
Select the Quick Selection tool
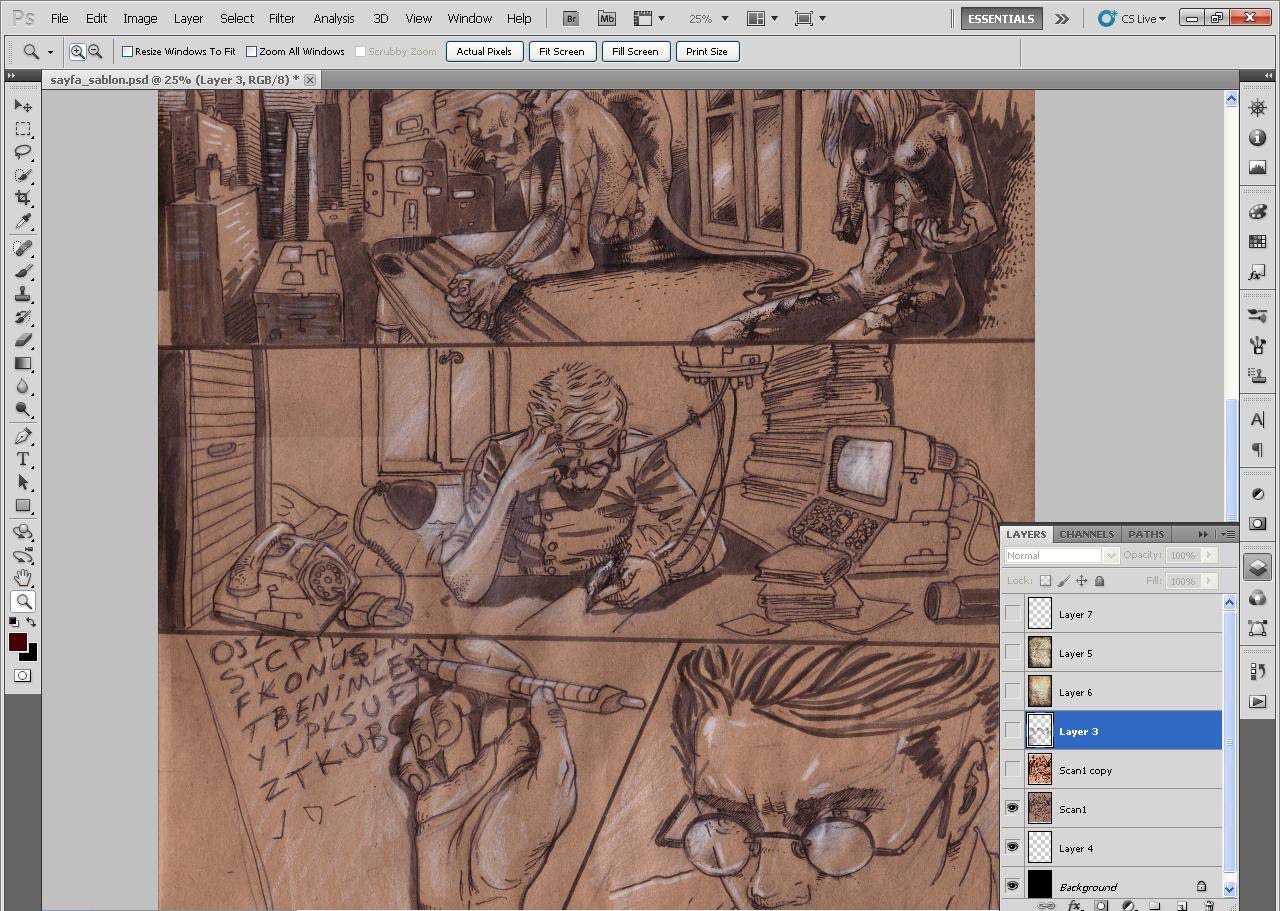pyautogui.click(x=23, y=175)
